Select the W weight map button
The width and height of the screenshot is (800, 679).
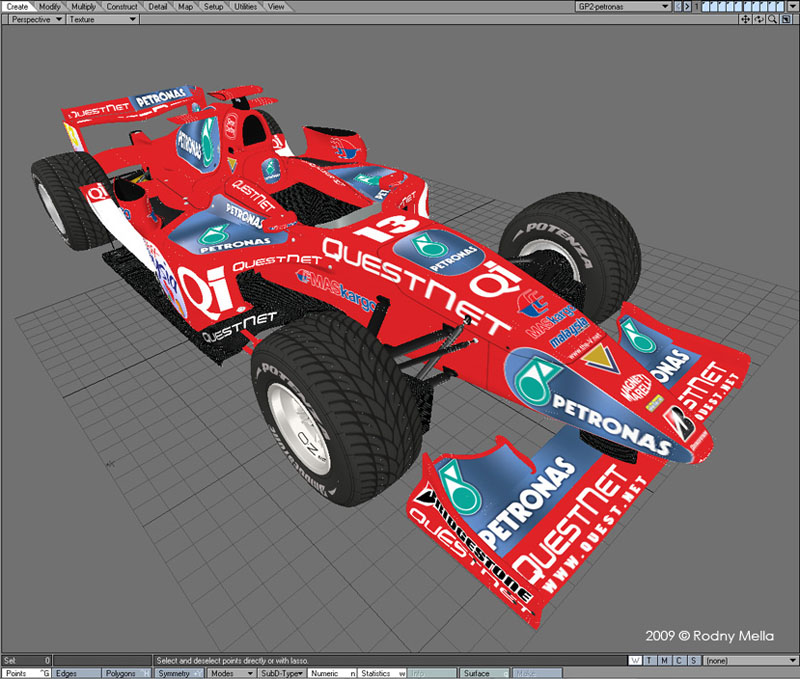coord(636,661)
